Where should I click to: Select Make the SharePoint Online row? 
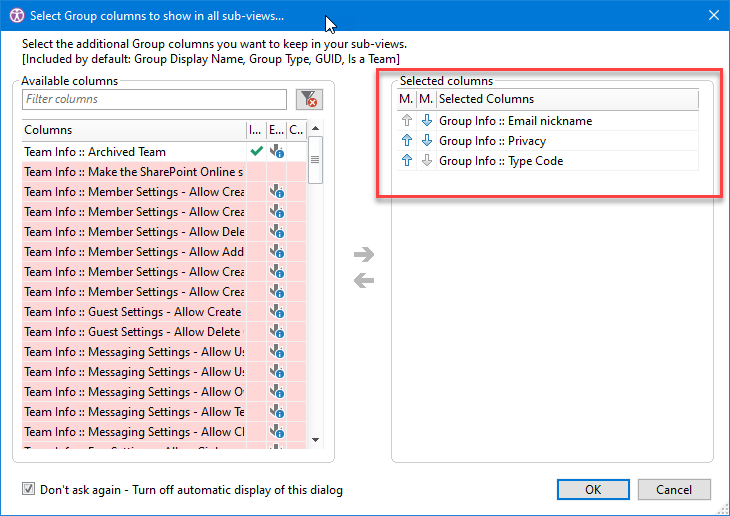(x=134, y=172)
